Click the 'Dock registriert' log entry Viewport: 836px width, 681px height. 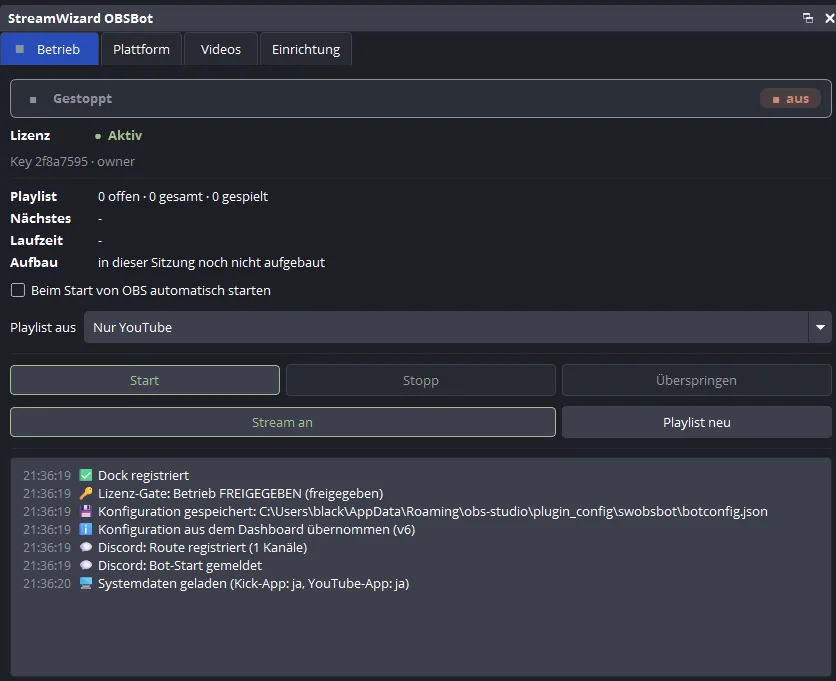click(143, 475)
